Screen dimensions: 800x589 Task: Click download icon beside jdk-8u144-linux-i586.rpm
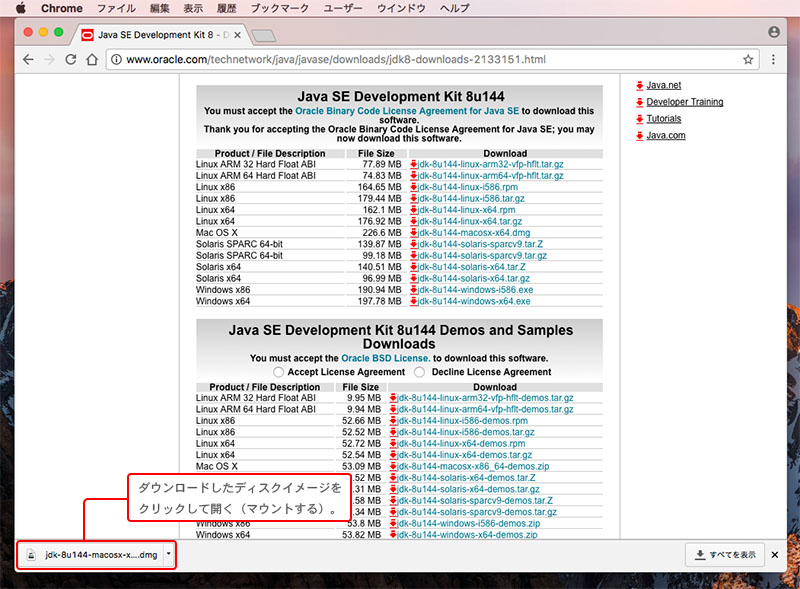pos(414,187)
